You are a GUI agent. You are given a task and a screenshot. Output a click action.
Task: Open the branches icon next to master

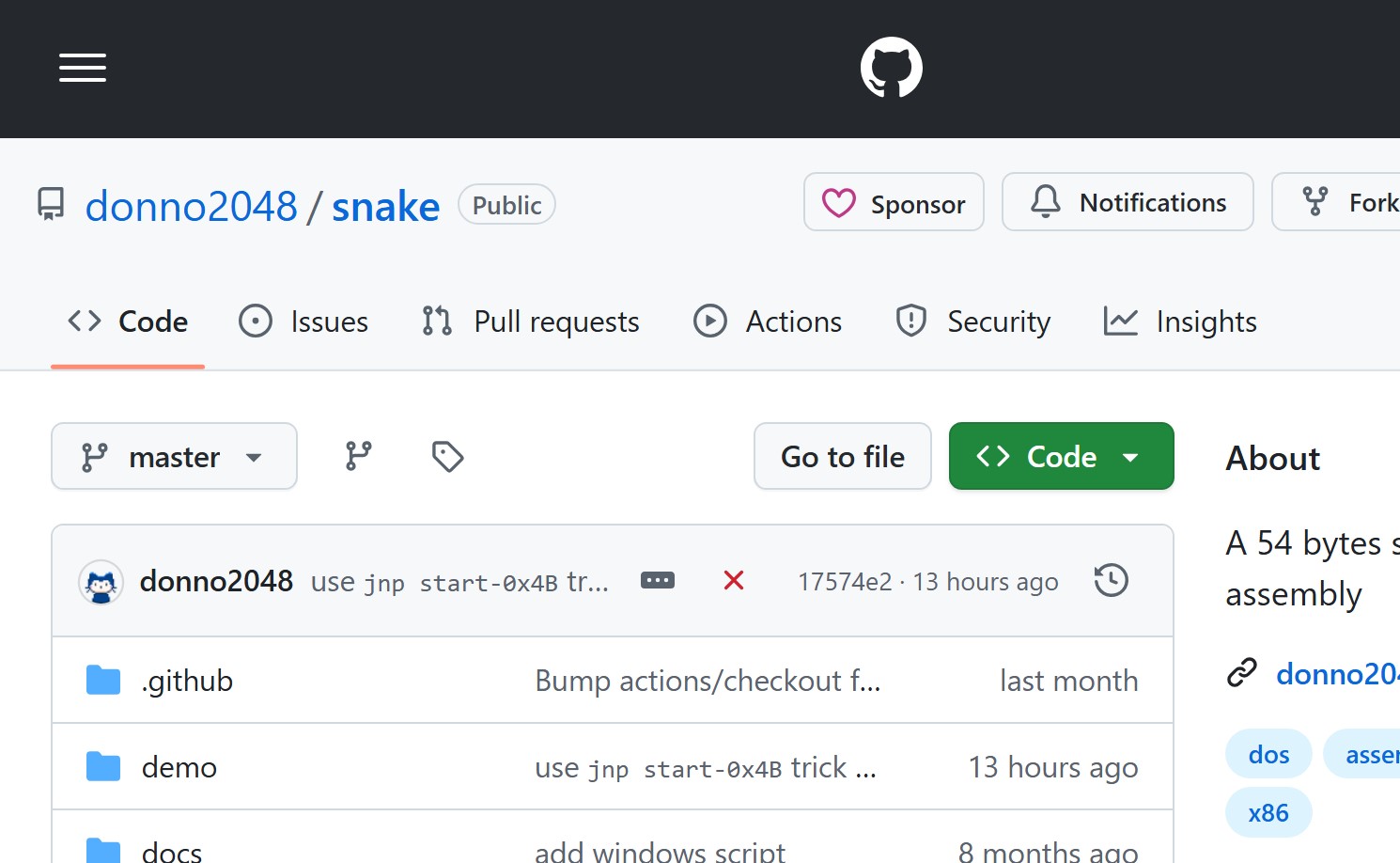pos(358,456)
